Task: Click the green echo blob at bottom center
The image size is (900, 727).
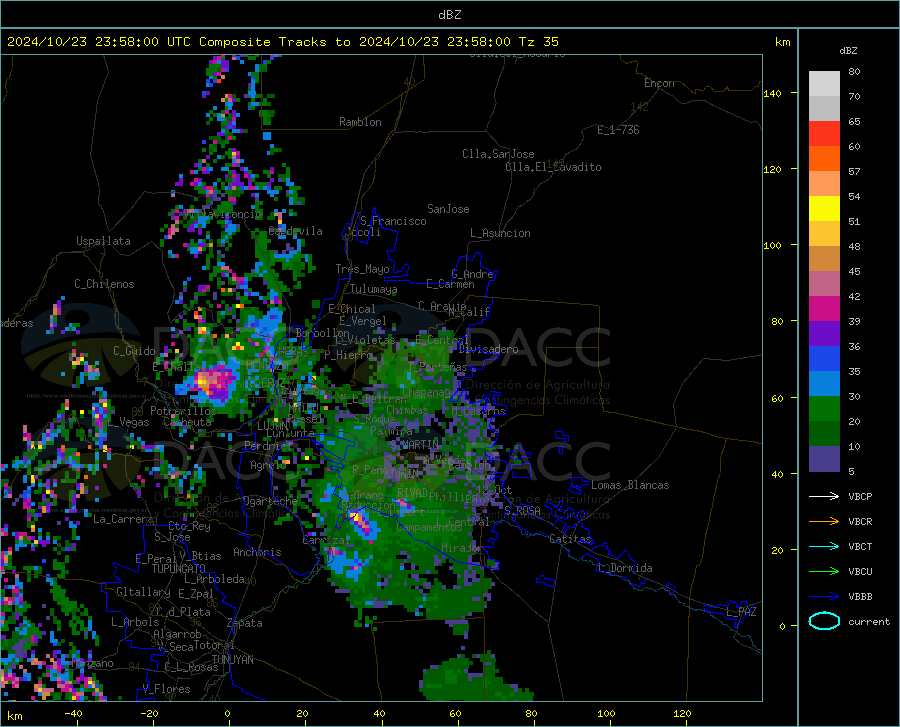Action: tap(474, 678)
